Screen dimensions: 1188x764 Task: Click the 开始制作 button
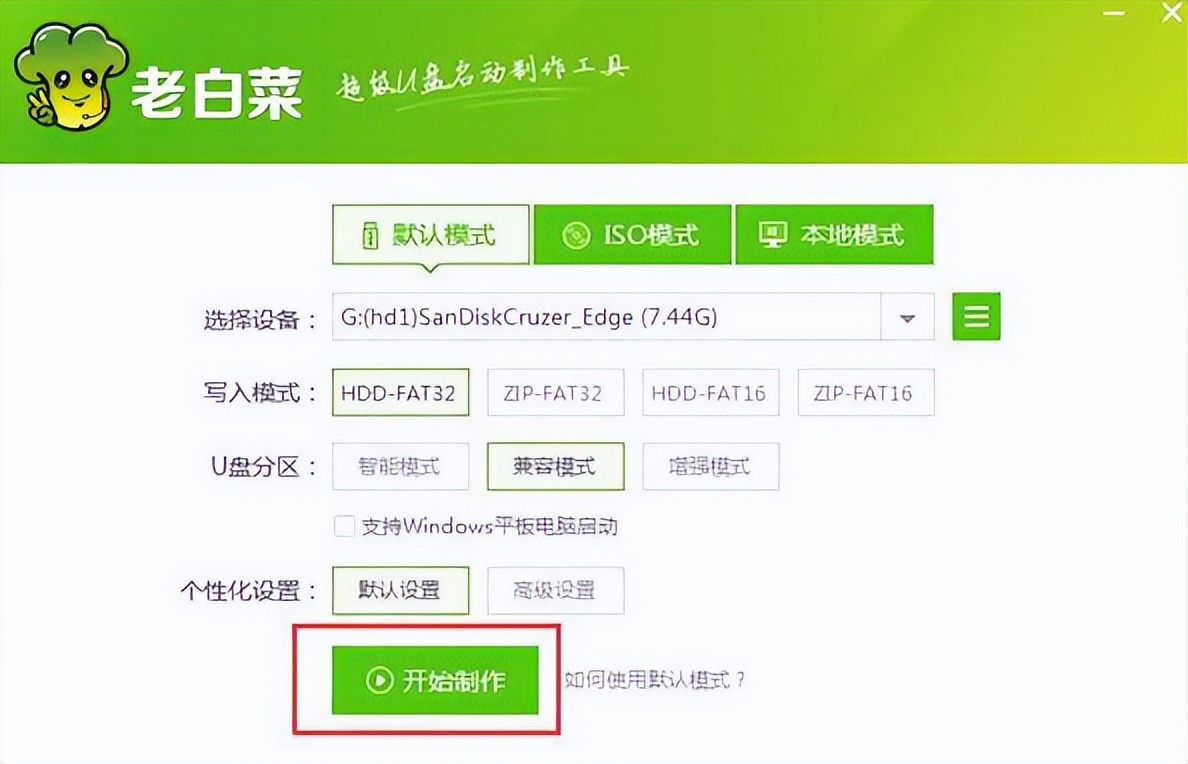[x=433, y=681]
